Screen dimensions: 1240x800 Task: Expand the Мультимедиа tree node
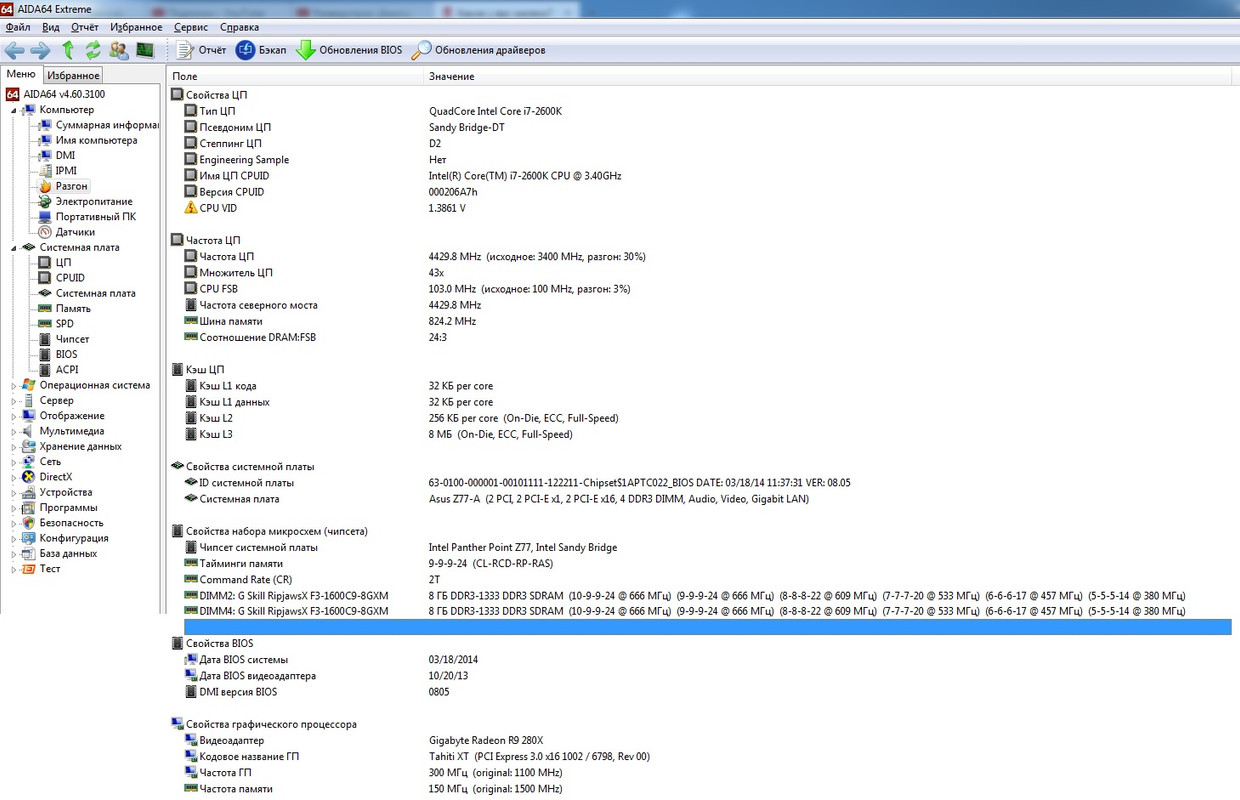tap(14, 431)
